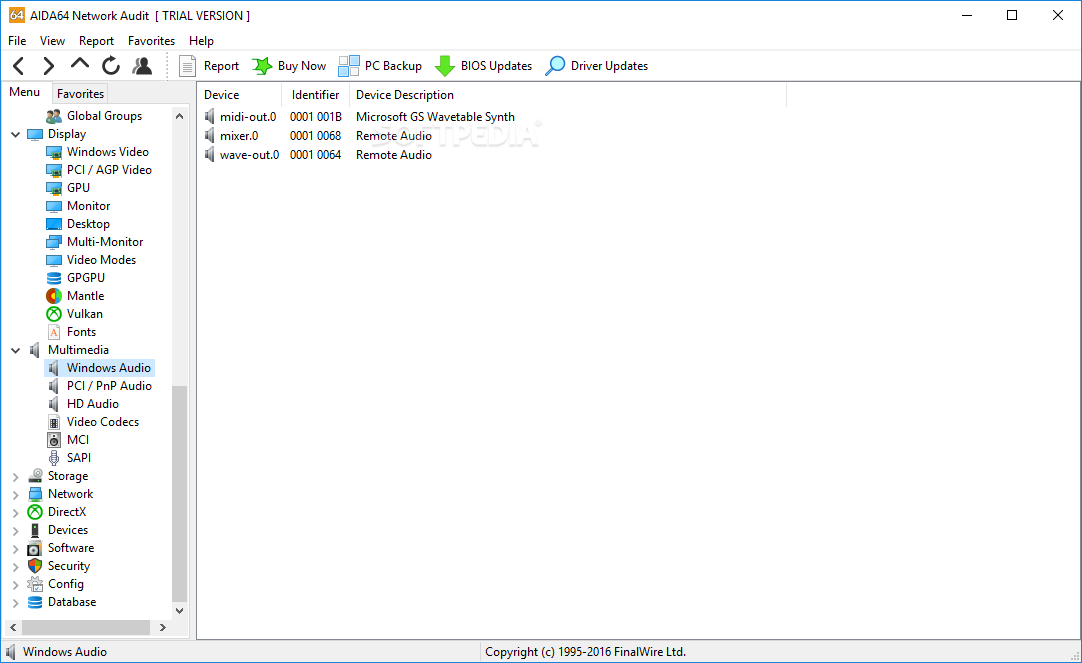Open the Help menu

coord(201,41)
